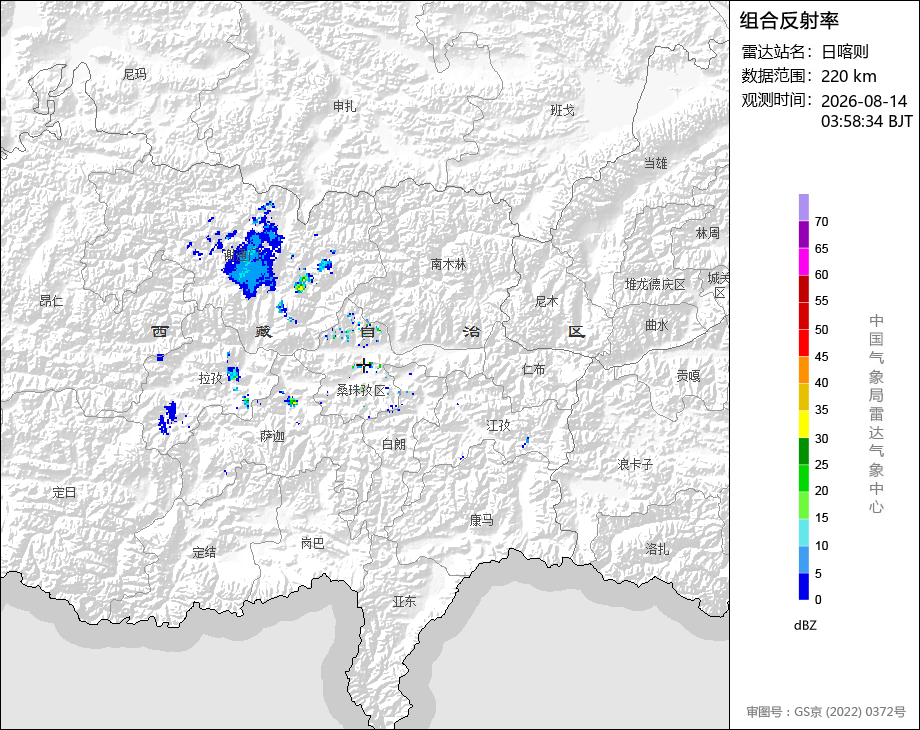The image size is (920, 730).
Task: Select the 70 dBZ light purple swatch
Action: [804, 207]
